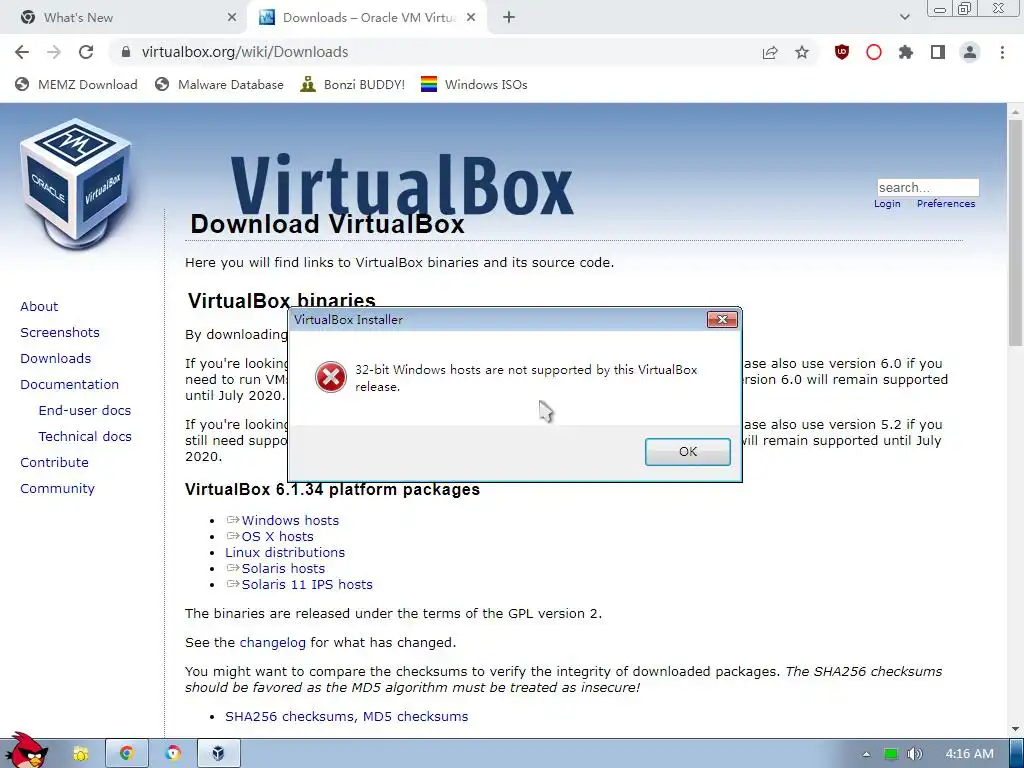Open the Malware Database bookmark
1024x768 pixels.
219,84
